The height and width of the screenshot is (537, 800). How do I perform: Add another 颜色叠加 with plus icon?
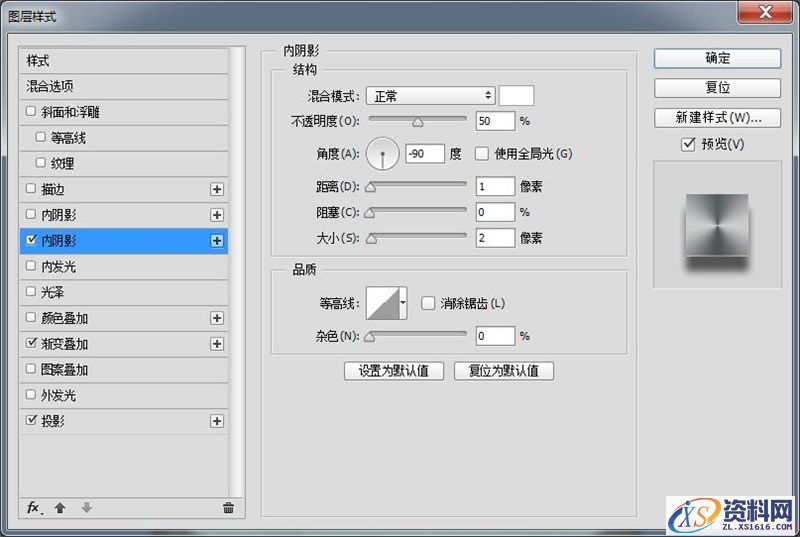[217, 318]
